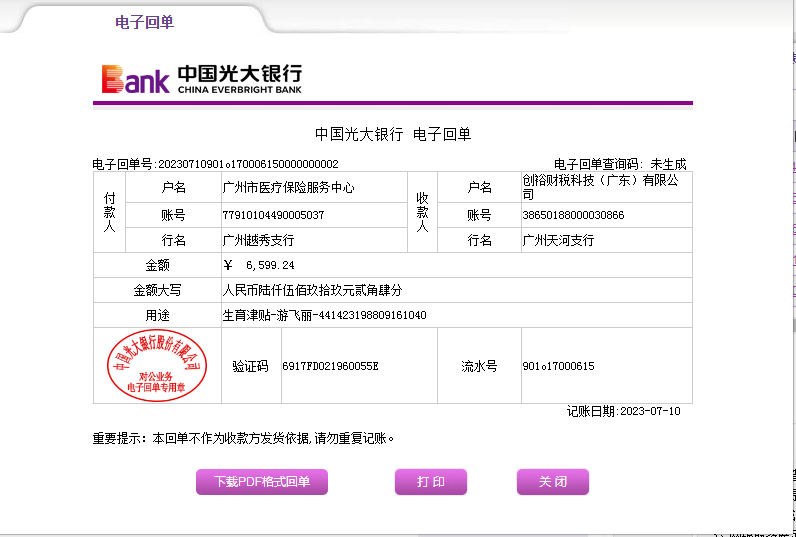Screen dimensions: 796x537
Task: Click payer account 77910104490005037
Action: tap(273, 215)
